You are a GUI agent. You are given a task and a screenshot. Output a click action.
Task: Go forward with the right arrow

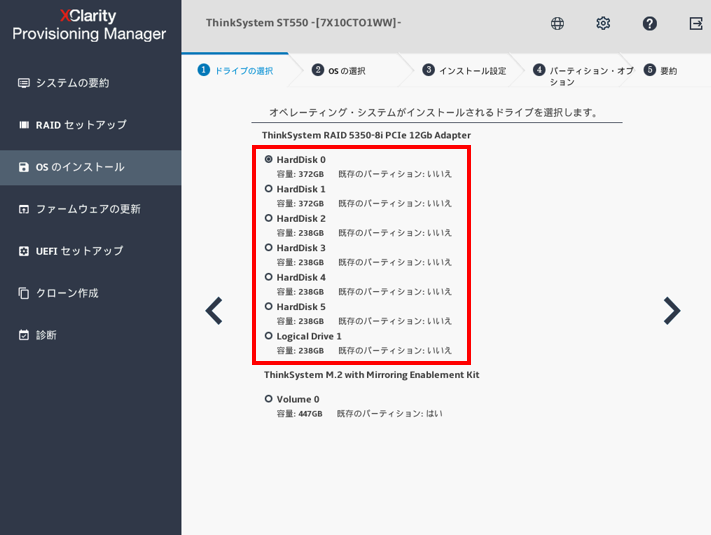pyautogui.click(x=672, y=311)
